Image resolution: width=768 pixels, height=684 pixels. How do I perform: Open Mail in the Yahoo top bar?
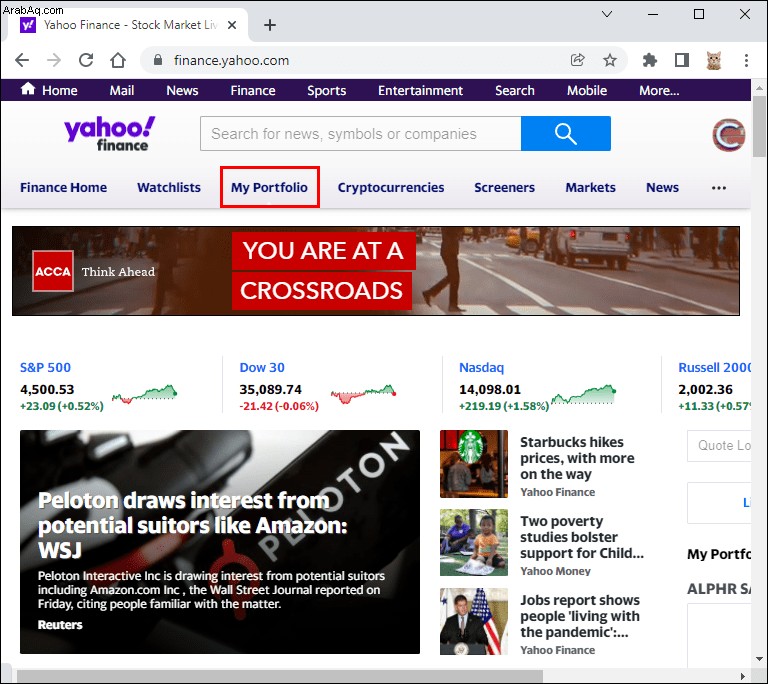(x=121, y=91)
